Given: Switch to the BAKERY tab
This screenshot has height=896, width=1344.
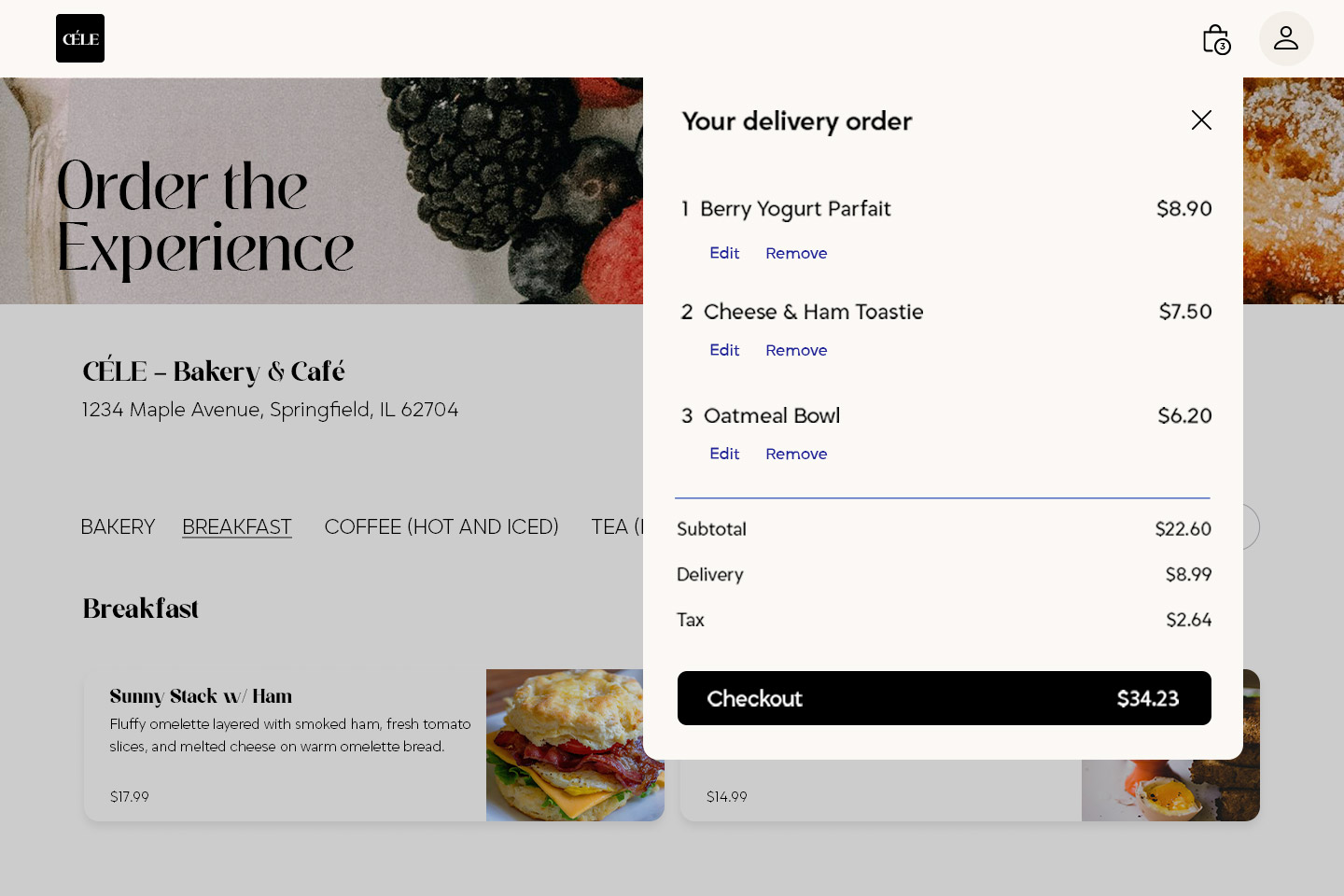Looking at the screenshot, I should [118, 526].
